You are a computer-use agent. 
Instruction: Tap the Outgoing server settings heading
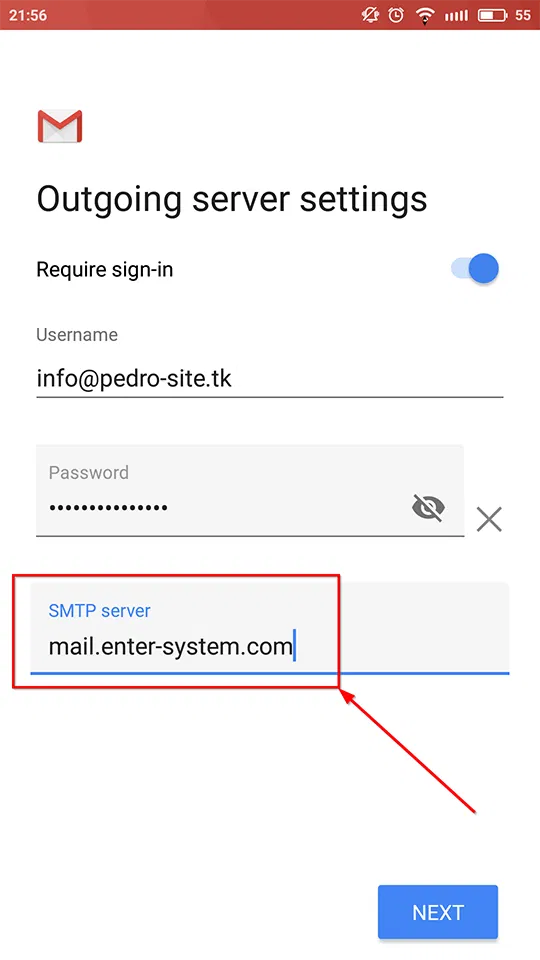(232, 199)
